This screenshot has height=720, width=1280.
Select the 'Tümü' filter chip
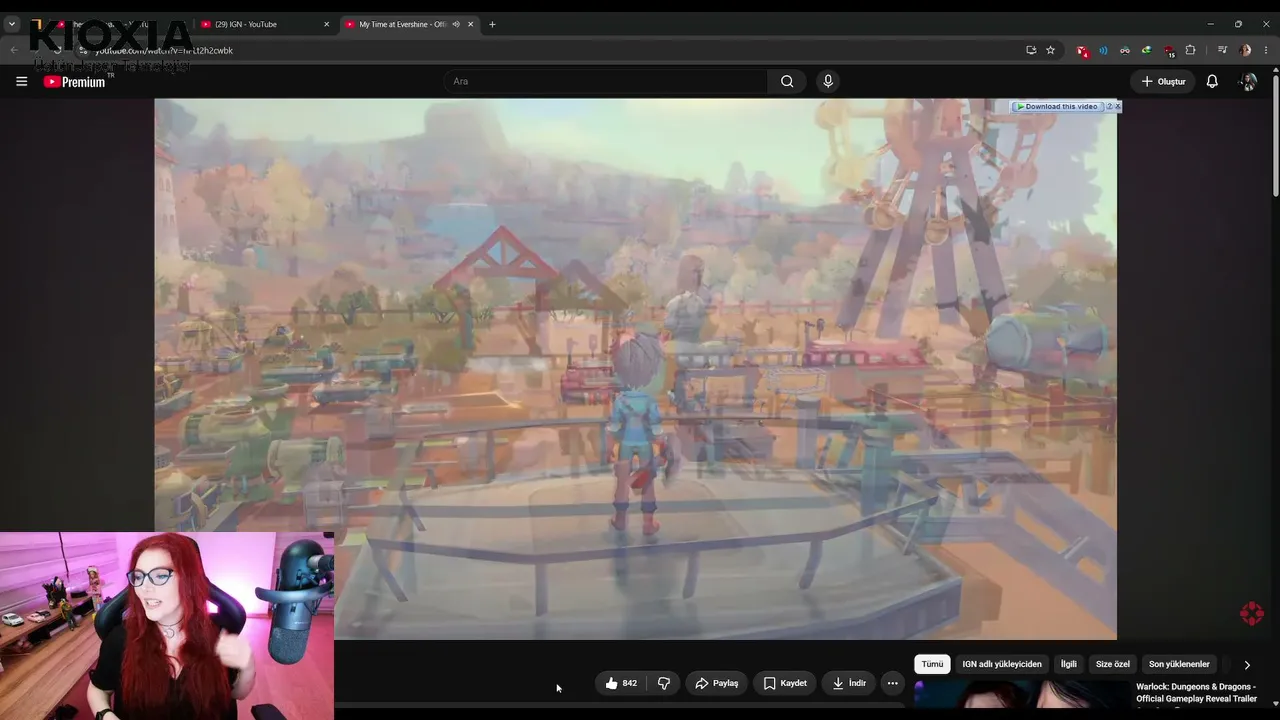tap(932, 664)
